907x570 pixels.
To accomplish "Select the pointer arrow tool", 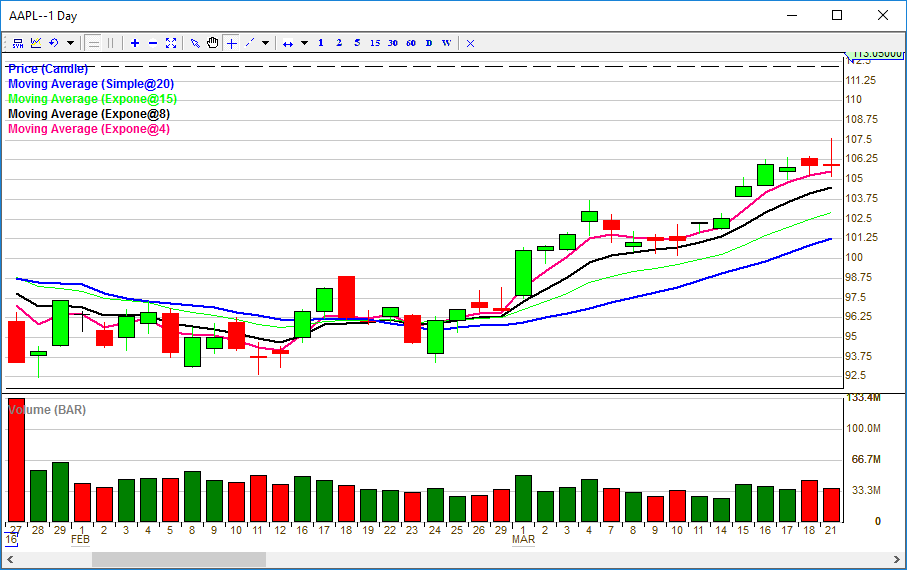I will pos(195,43).
